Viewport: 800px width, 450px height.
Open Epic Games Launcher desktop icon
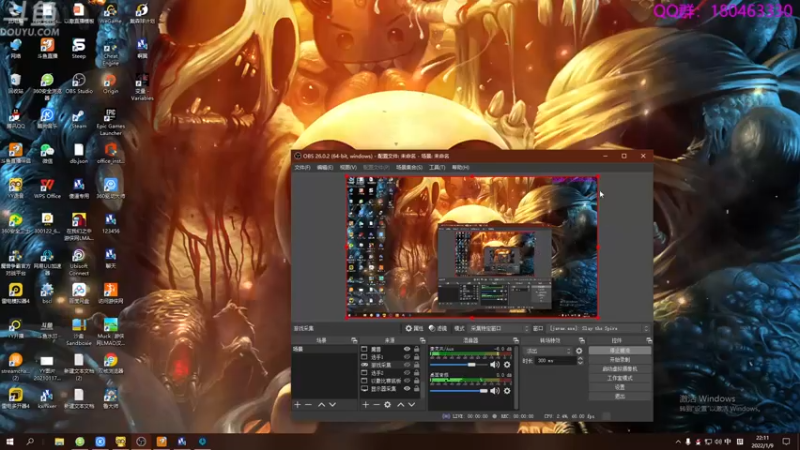point(110,121)
